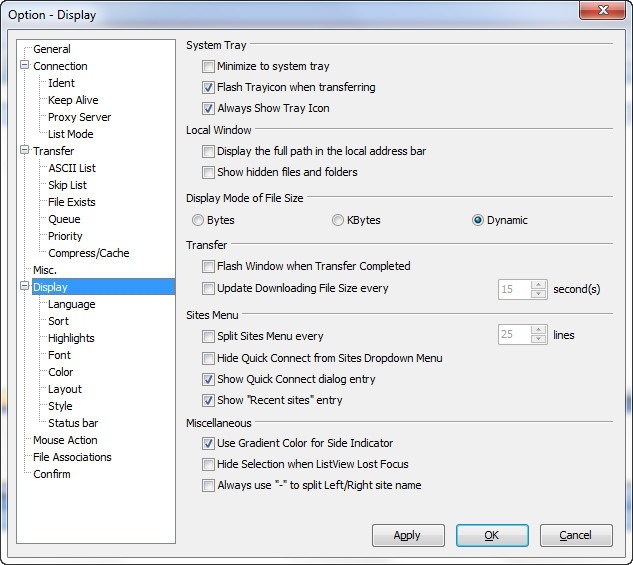Select the Confirm tree item
The width and height of the screenshot is (633, 565).
point(52,474)
